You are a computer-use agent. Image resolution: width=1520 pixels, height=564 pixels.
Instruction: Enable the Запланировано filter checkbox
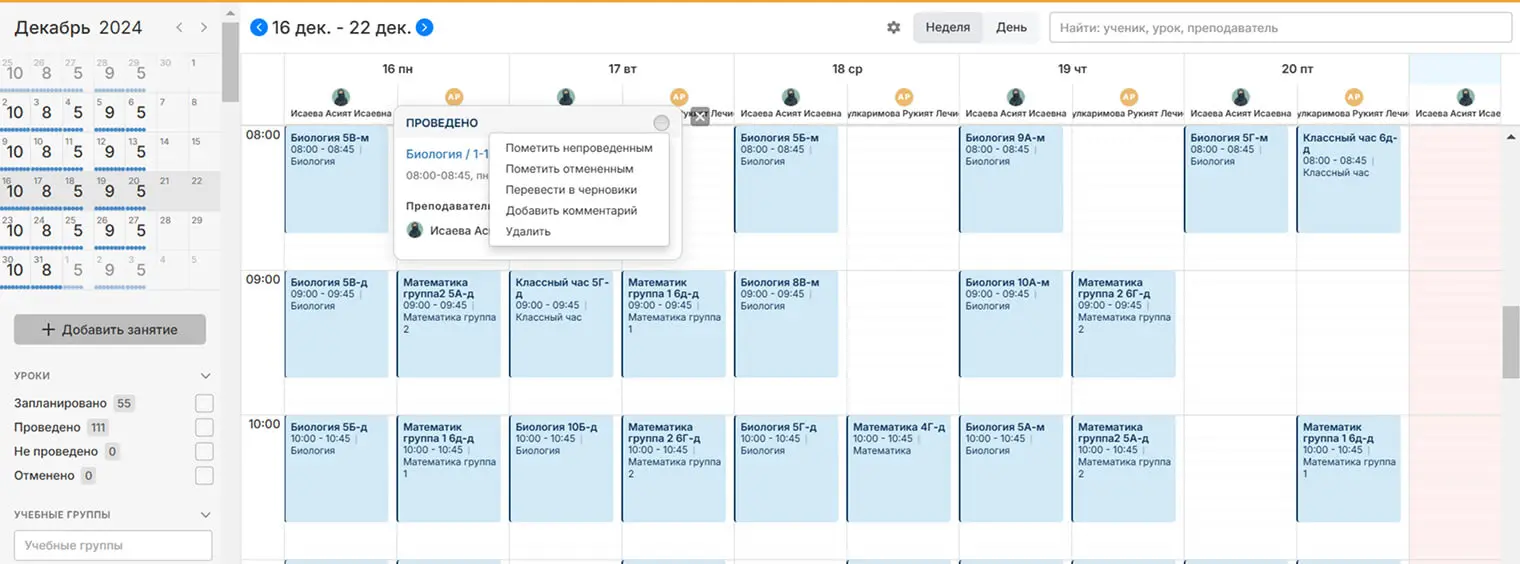[204, 403]
